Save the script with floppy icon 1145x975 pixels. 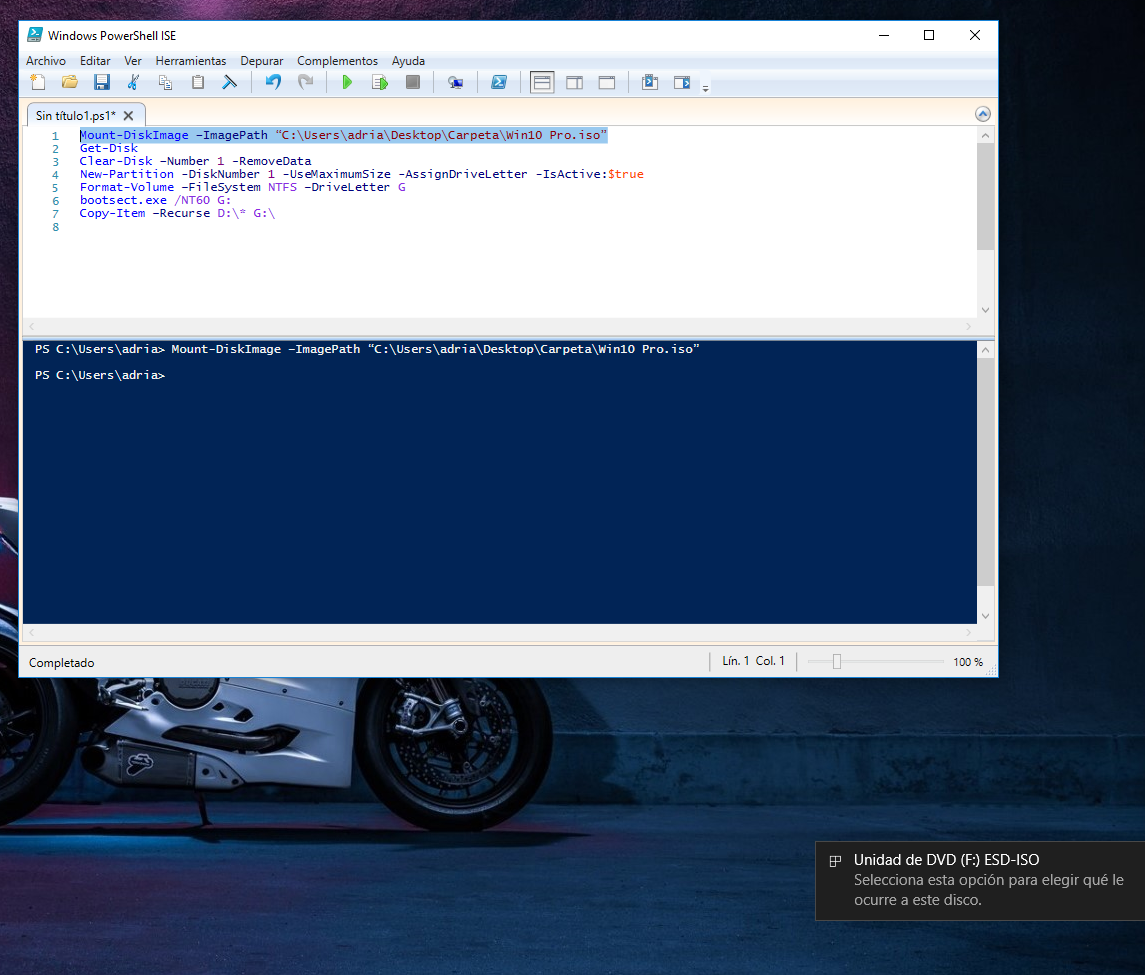click(102, 83)
